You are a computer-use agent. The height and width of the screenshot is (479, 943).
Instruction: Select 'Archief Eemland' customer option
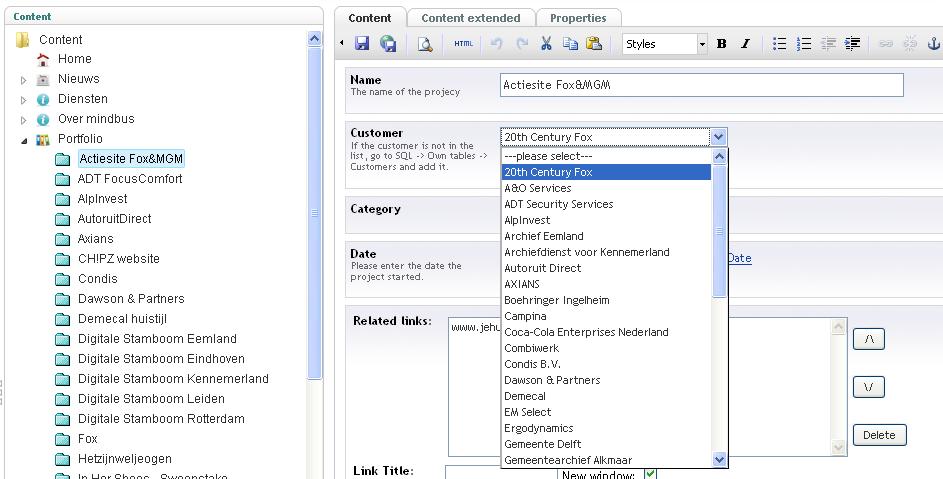pyautogui.click(x=606, y=236)
